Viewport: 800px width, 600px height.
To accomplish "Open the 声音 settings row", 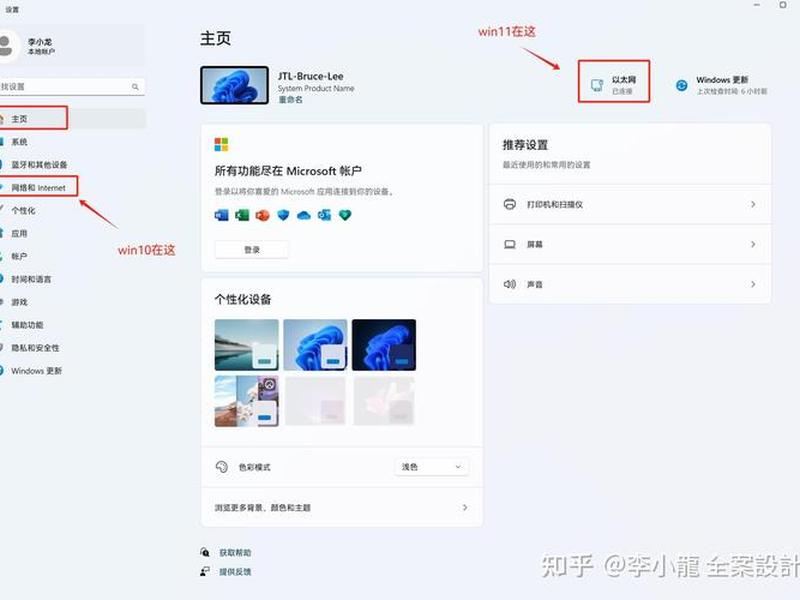I will pyautogui.click(x=630, y=284).
